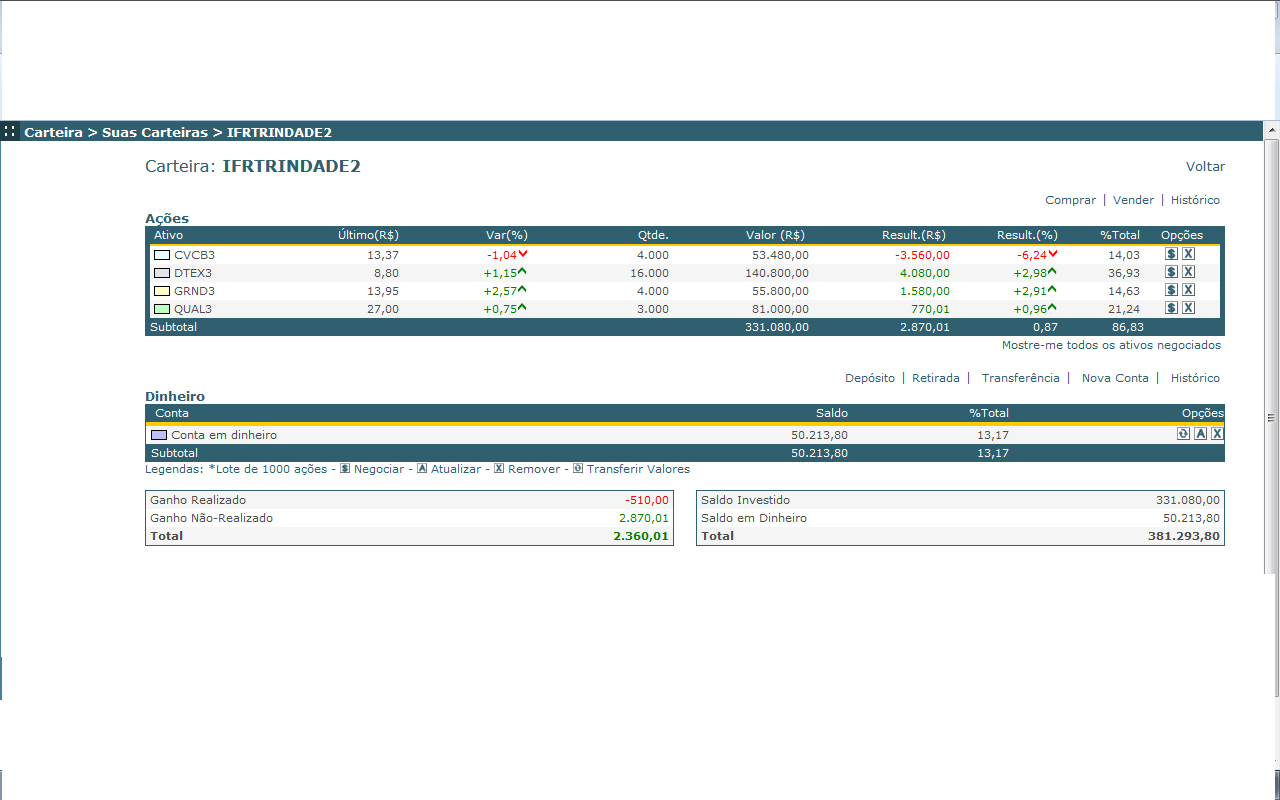Click Mostre-me todos os ativos negociados
1280x800 pixels.
coord(1111,345)
